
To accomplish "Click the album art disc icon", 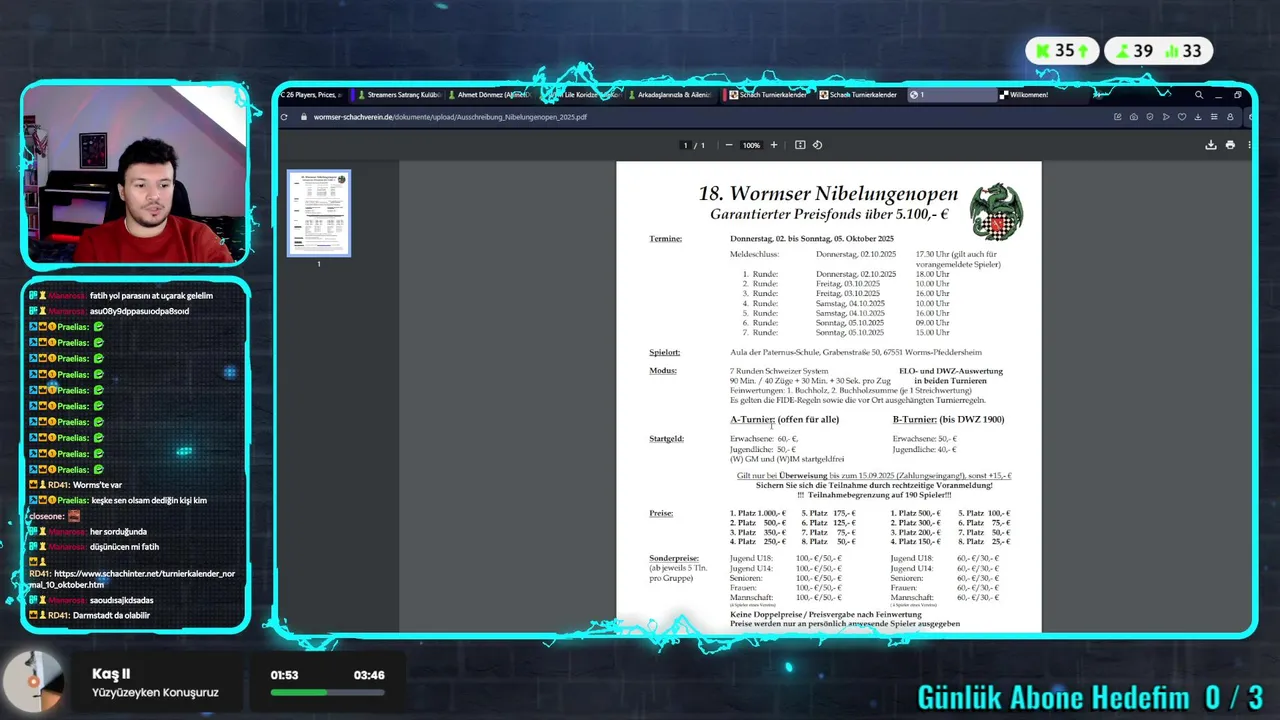I will [x=32, y=682].
